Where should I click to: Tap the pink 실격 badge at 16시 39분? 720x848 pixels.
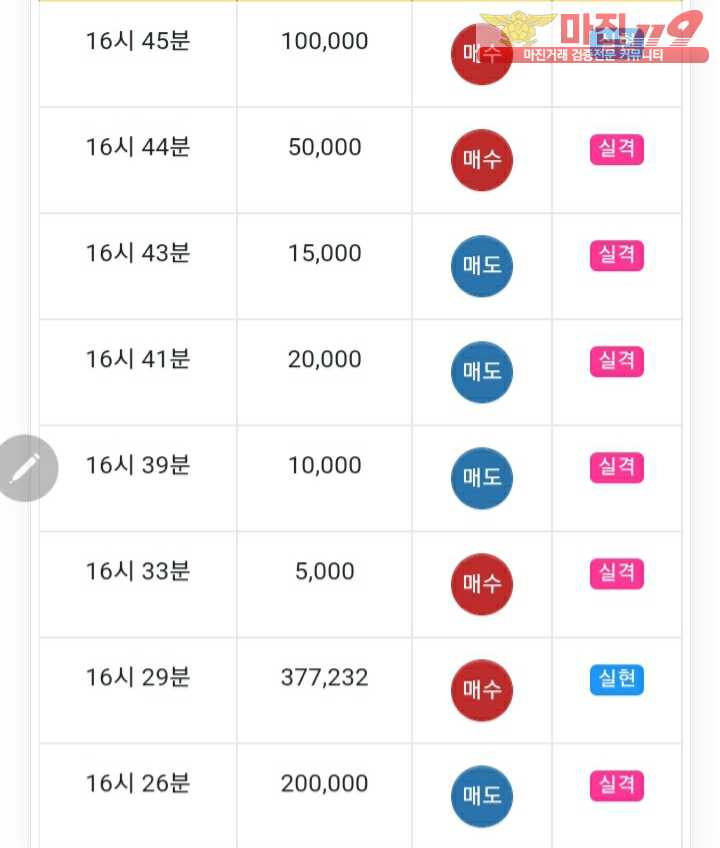pos(617,467)
